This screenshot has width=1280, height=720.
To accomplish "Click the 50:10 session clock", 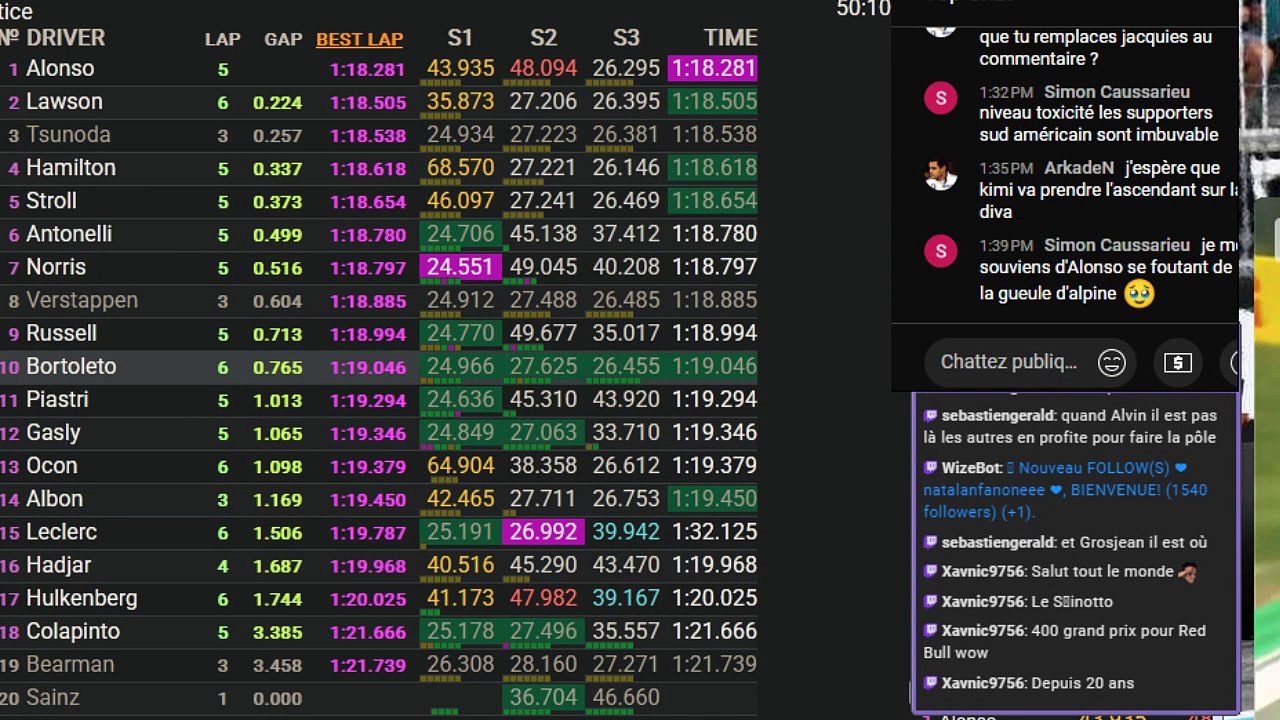I will coord(863,9).
